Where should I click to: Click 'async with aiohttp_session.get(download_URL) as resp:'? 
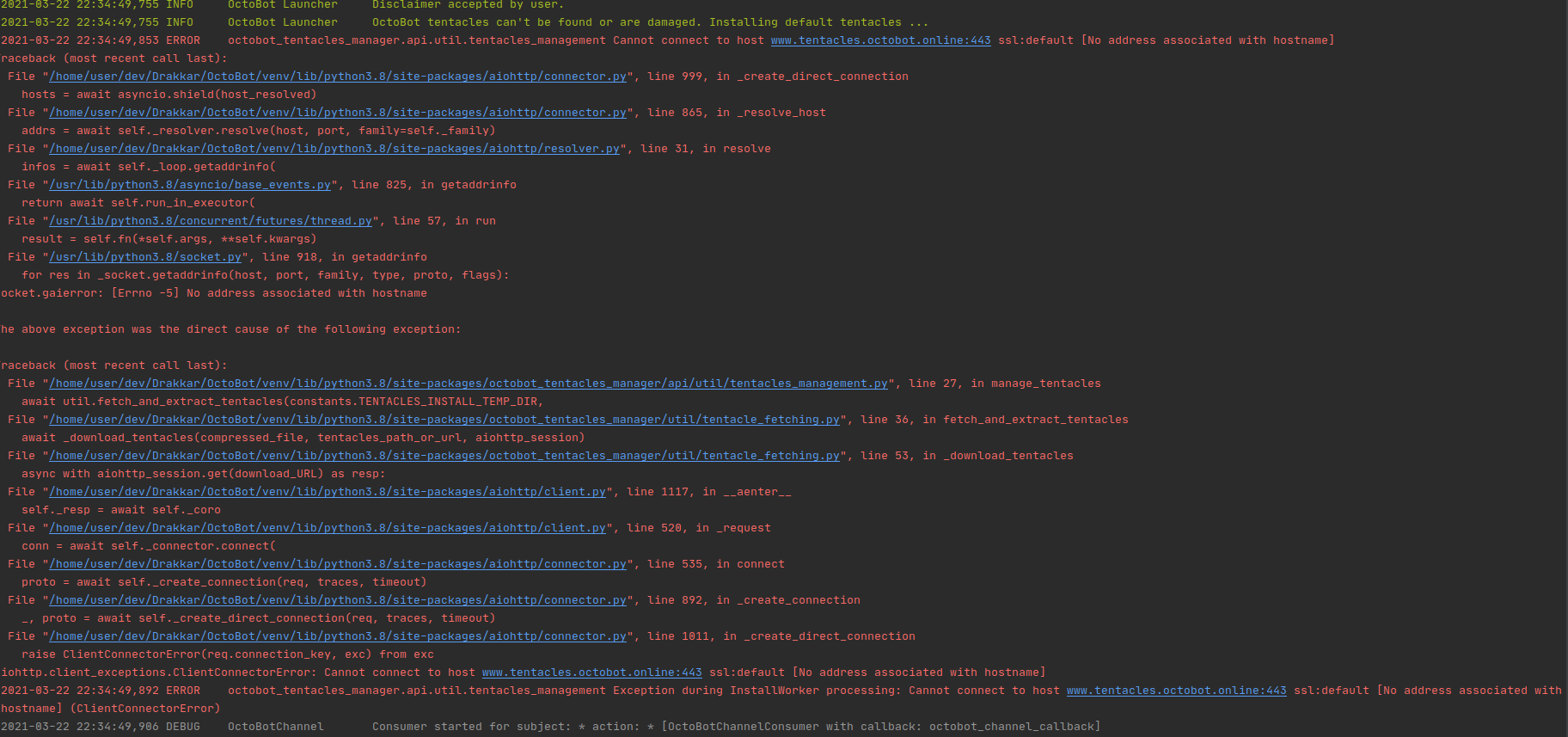pyautogui.click(x=203, y=474)
